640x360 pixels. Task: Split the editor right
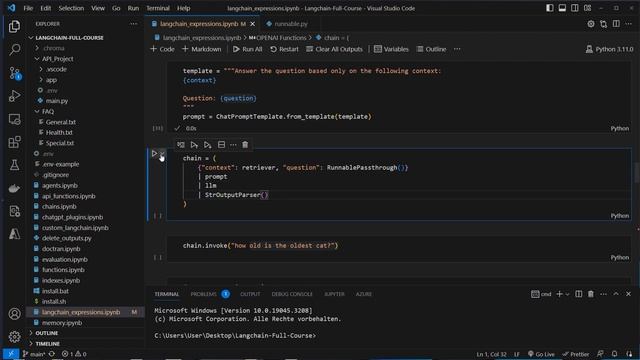[x=616, y=24]
